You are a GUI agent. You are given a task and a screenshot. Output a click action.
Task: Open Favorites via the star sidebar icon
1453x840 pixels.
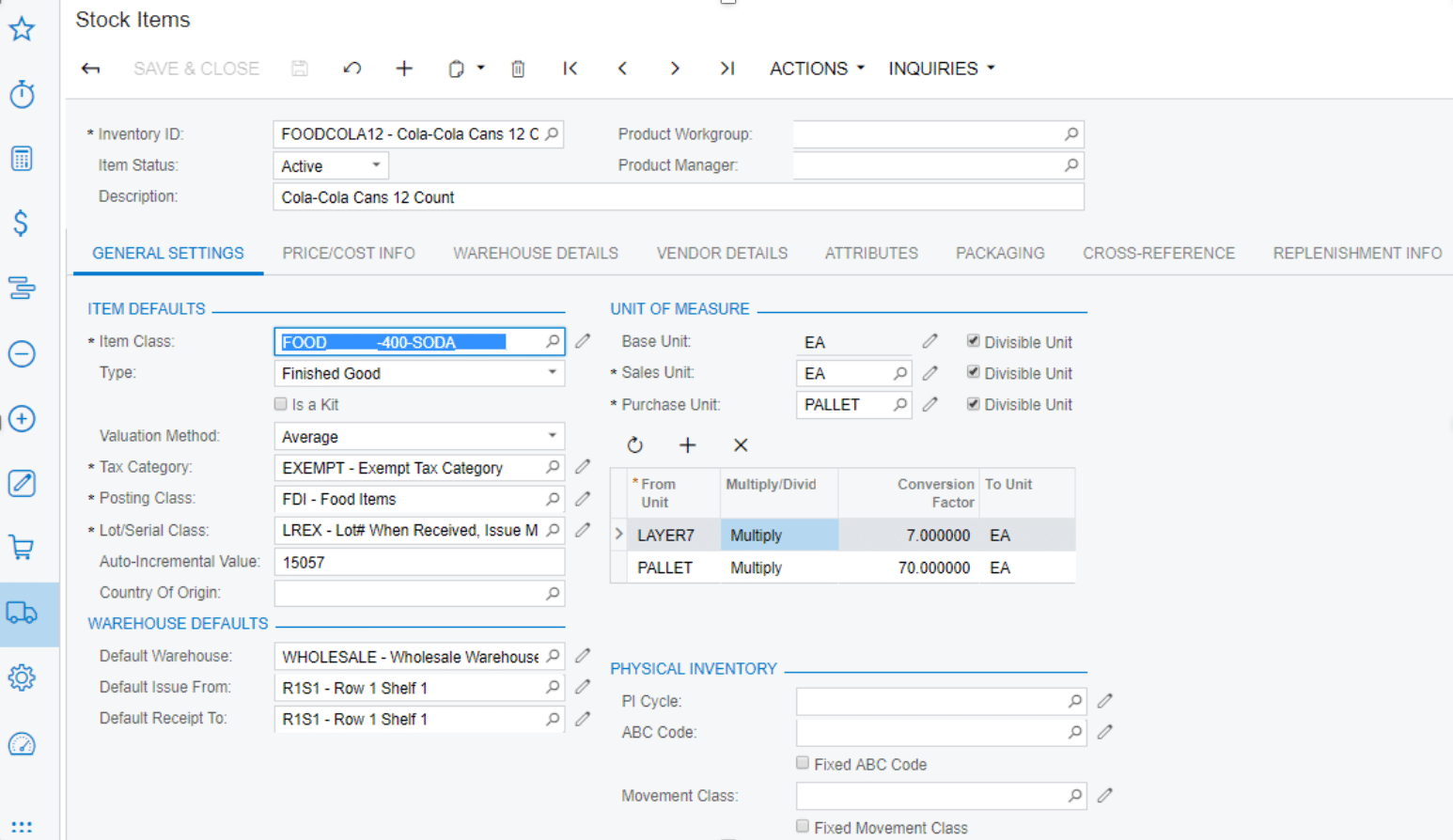coord(22,28)
